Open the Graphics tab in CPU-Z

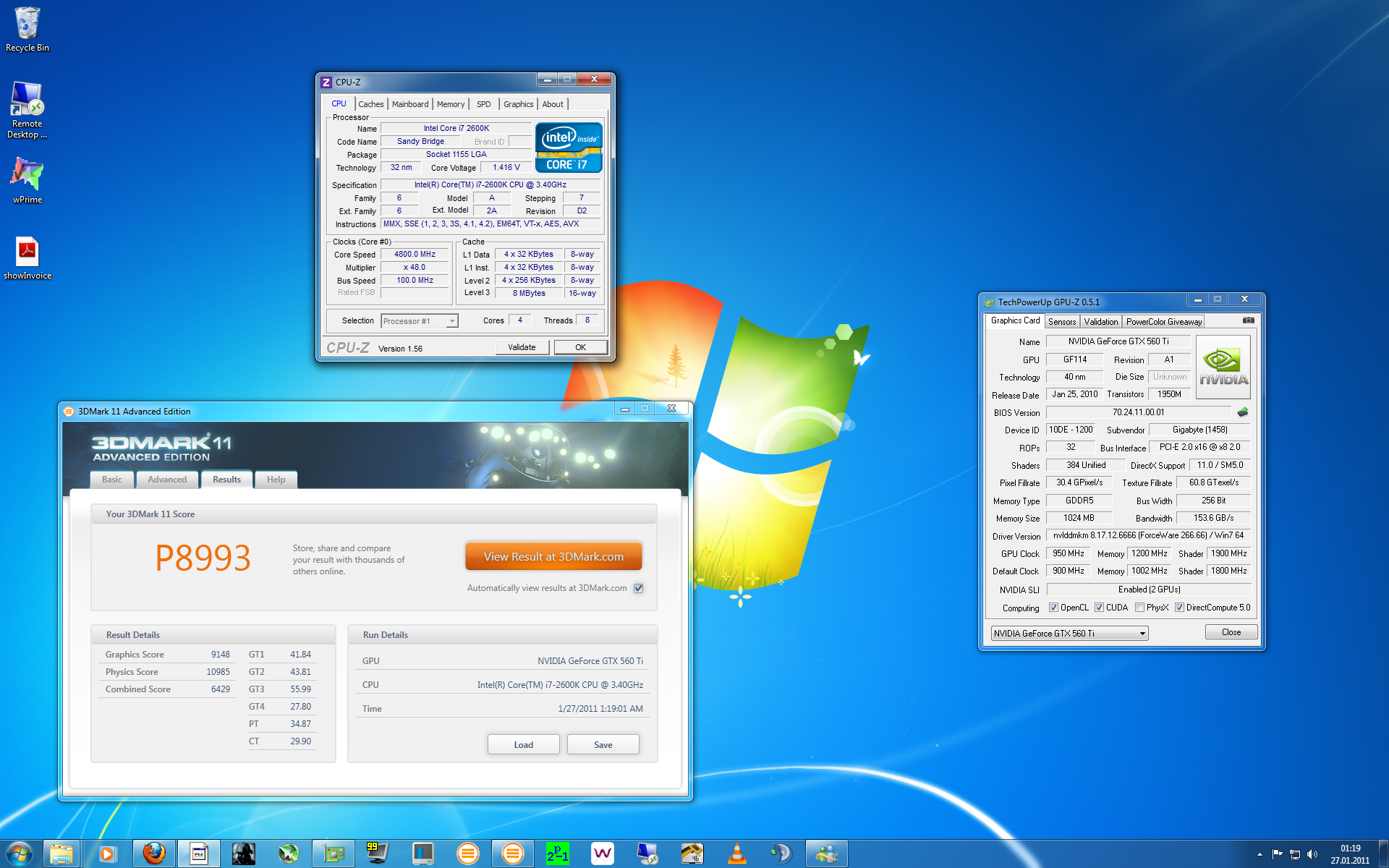[x=519, y=104]
